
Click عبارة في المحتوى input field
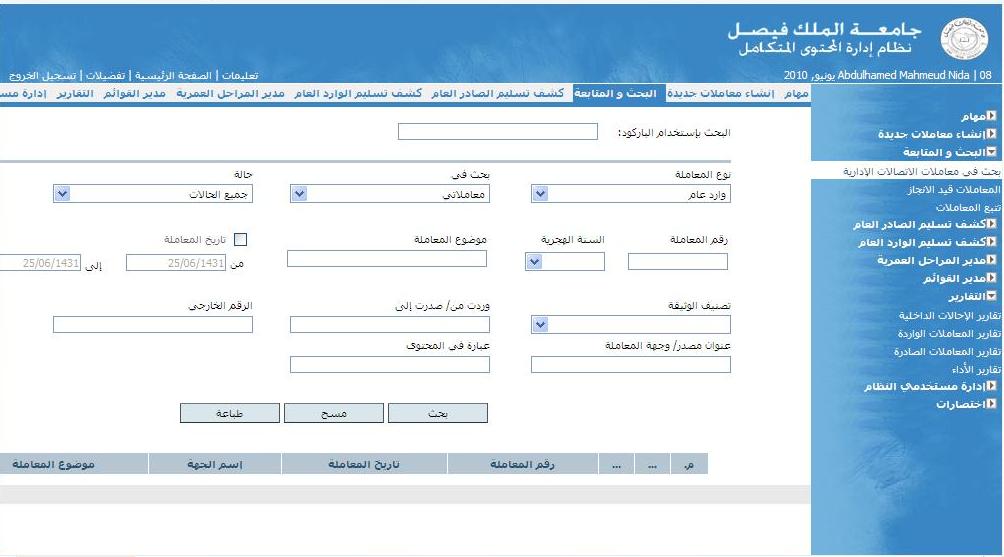[390, 364]
